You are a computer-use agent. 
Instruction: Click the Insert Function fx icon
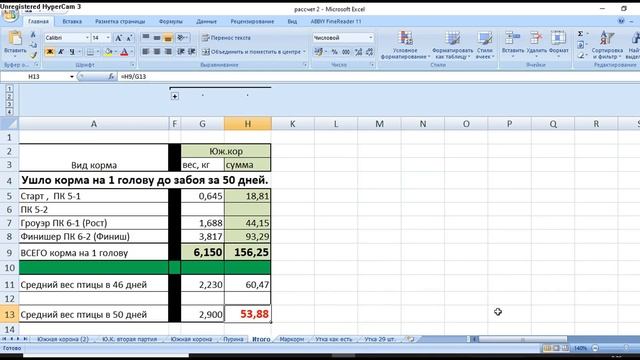[x=111, y=76]
